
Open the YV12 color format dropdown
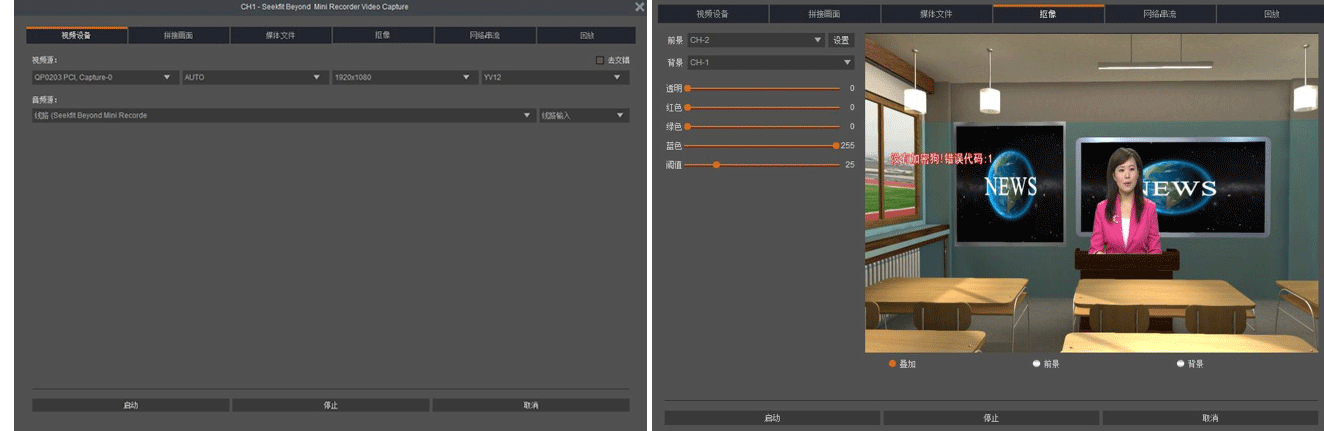(554, 77)
